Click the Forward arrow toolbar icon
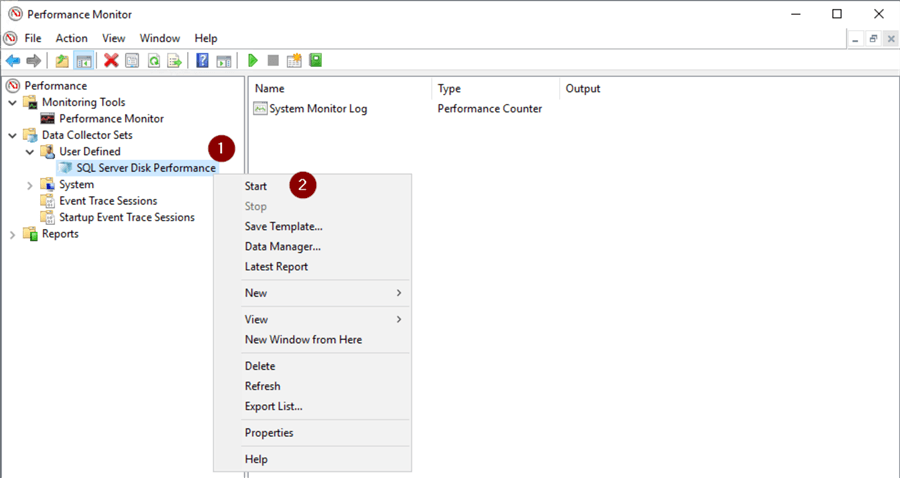 (x=33, y=60)
